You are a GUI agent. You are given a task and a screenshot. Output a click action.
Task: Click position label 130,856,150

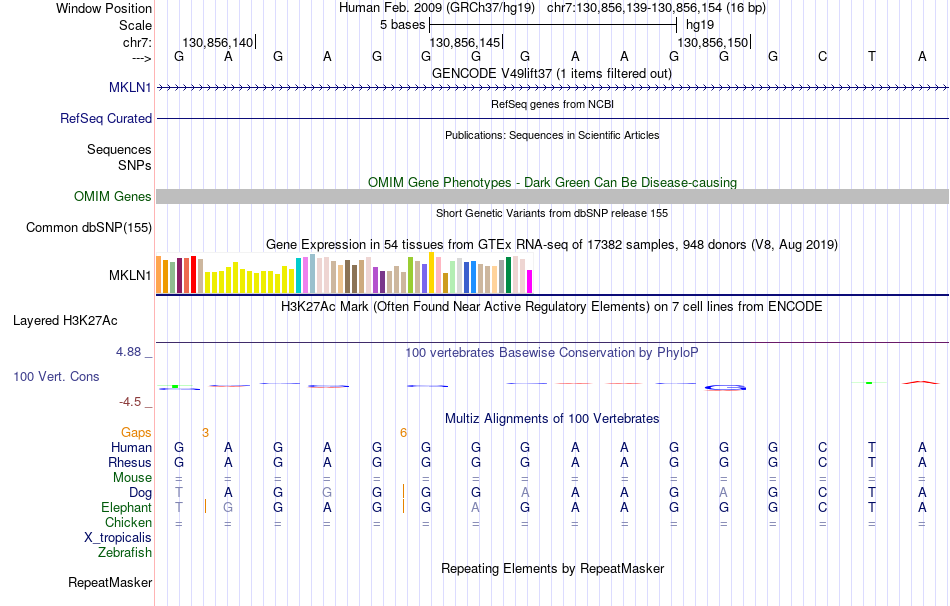[x=712, y=42]
